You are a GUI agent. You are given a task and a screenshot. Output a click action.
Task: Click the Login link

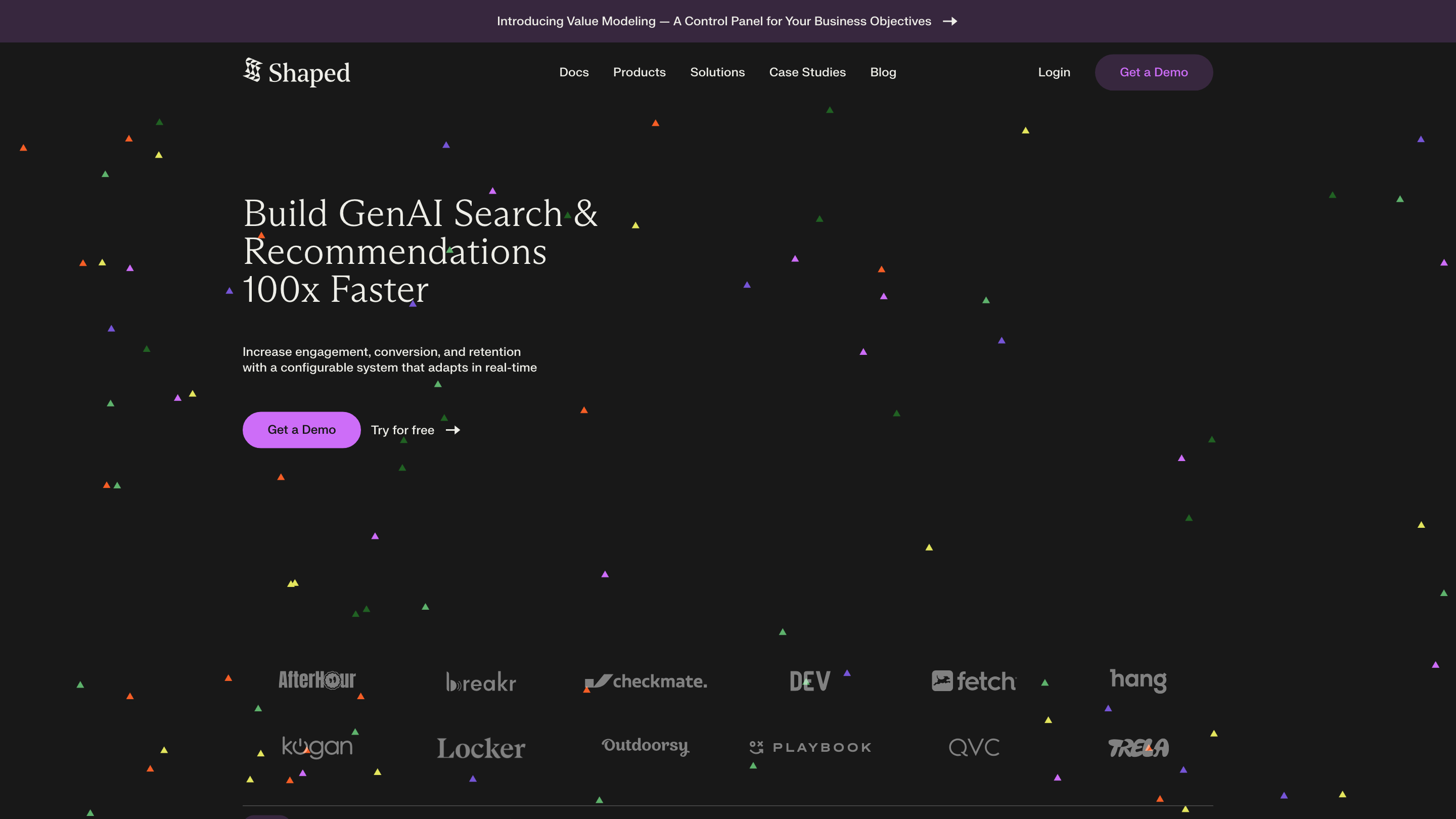(x=1054, y=72)
